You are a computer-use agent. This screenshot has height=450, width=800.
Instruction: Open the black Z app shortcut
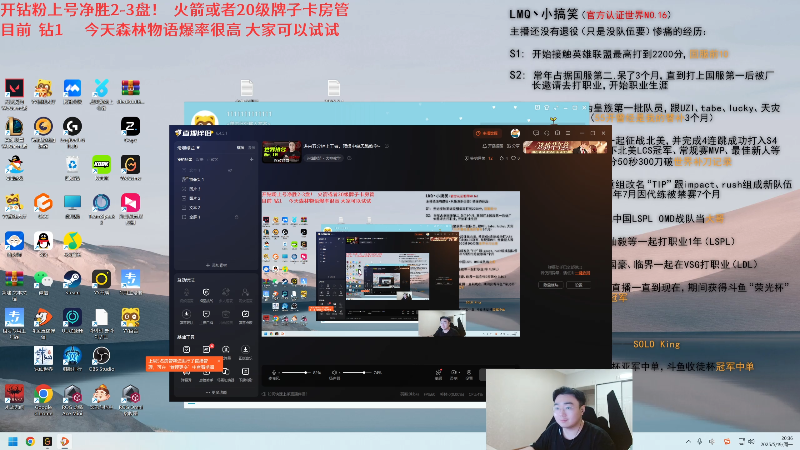coord(131,127)
